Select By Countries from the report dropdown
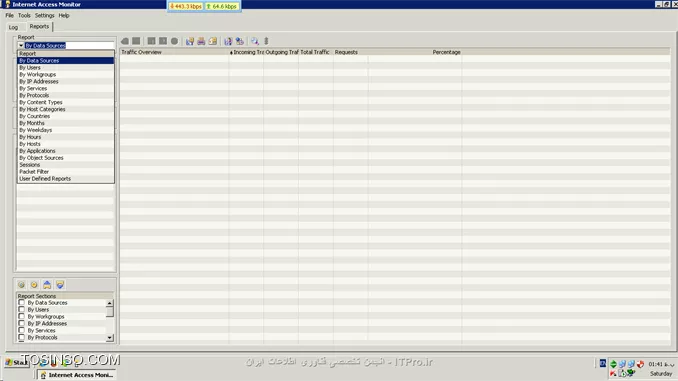This screenshot has width=678, height=381. (66, 116)
